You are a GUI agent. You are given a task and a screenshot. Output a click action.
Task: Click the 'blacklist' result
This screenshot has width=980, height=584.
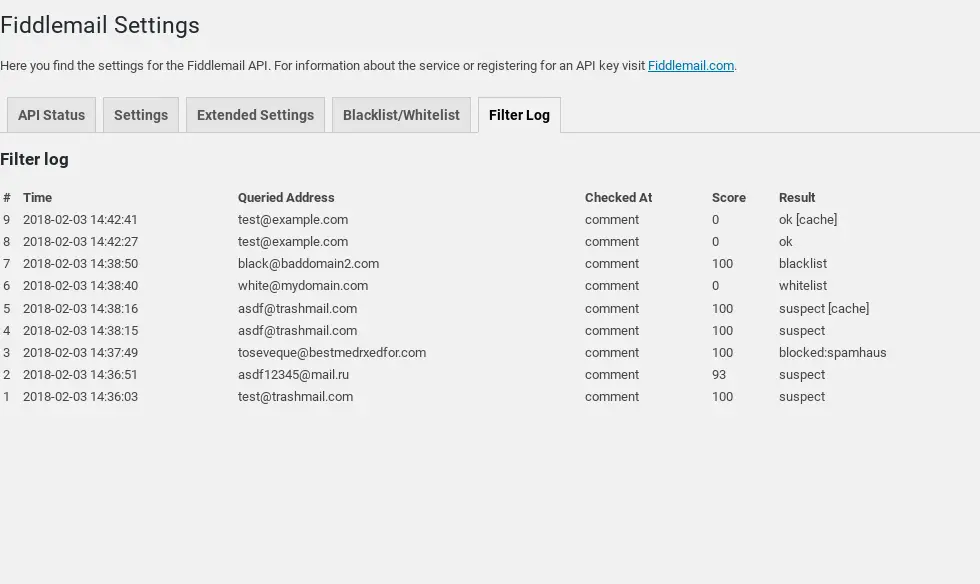coord(802,263)
